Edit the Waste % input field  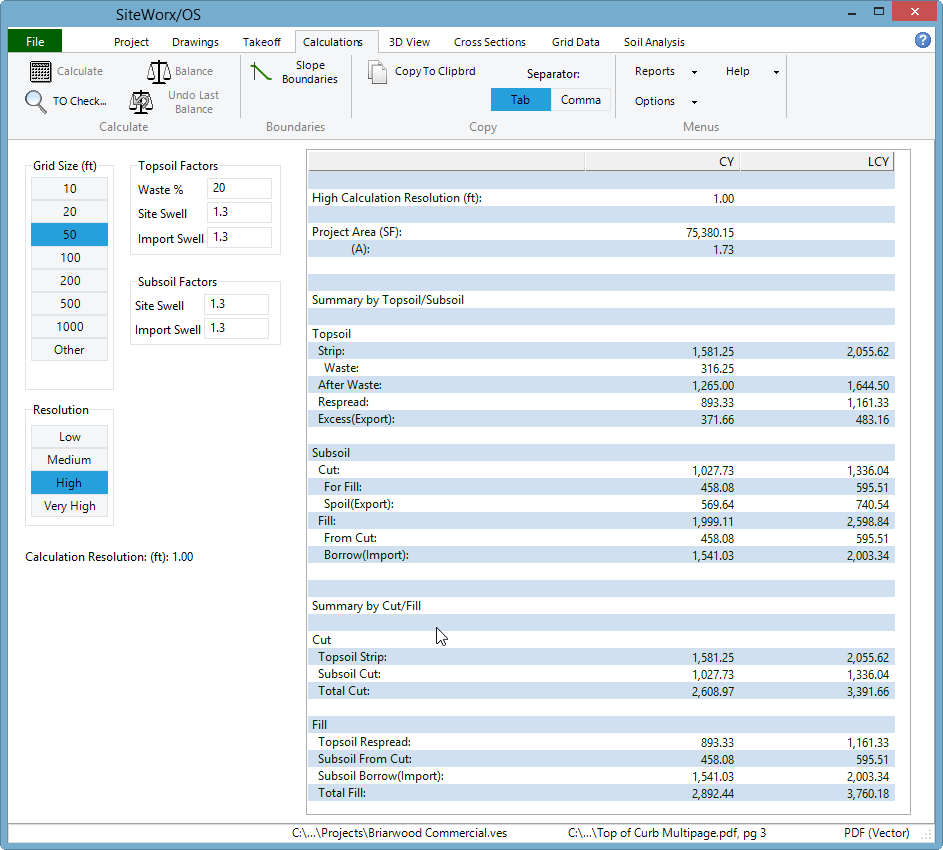tap(239, 188)
